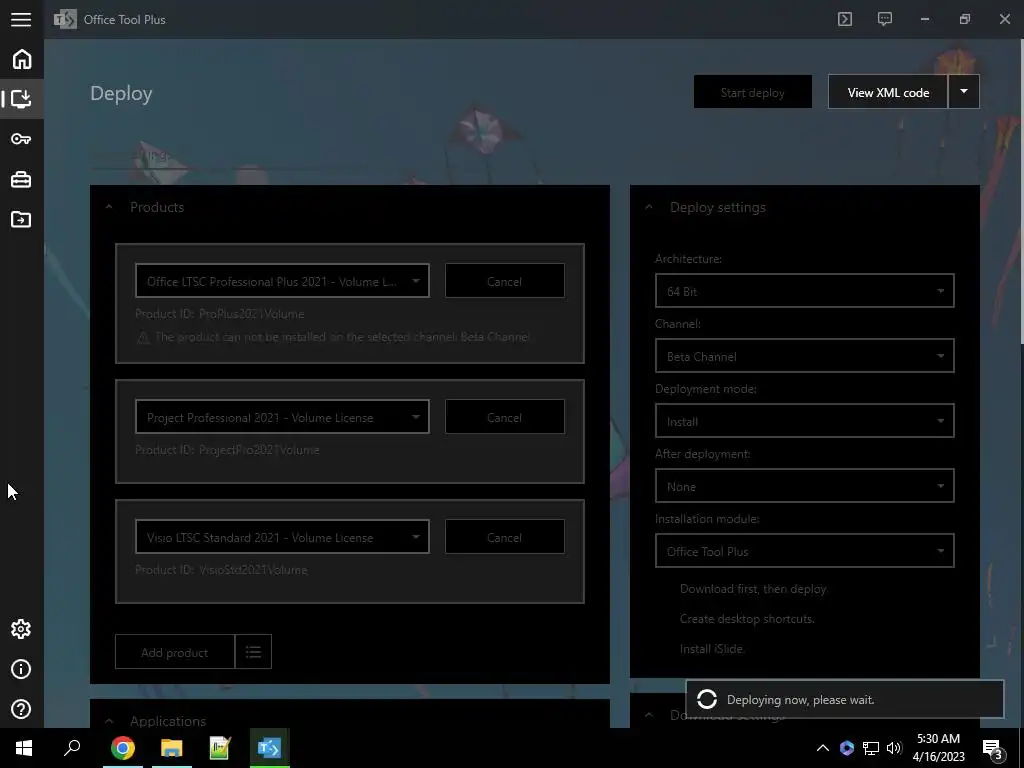Image resolution: width=1024 pixels, height=768 pixels.
Task: Show hidden system tray icons
Action: coord(823,748)
